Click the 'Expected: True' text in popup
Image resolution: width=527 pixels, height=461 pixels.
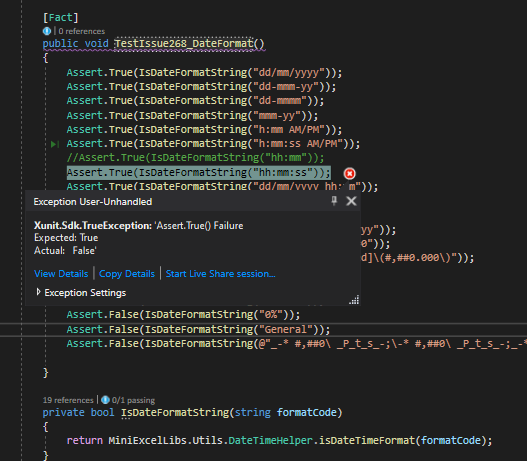tap(66, 238)
